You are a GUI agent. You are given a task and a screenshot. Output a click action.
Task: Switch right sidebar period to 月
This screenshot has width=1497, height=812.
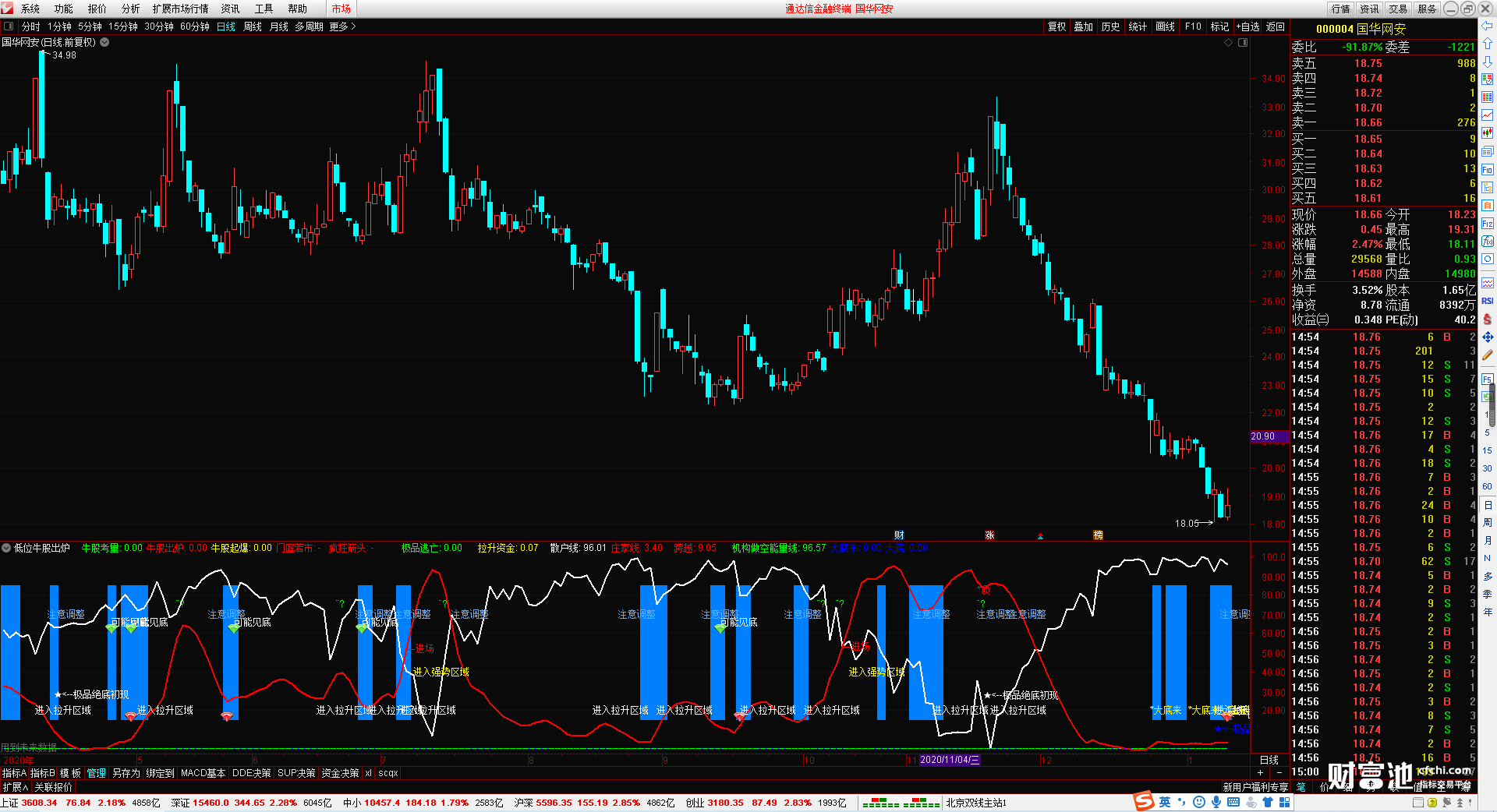pyautogui.click(x=1488, y=540)
